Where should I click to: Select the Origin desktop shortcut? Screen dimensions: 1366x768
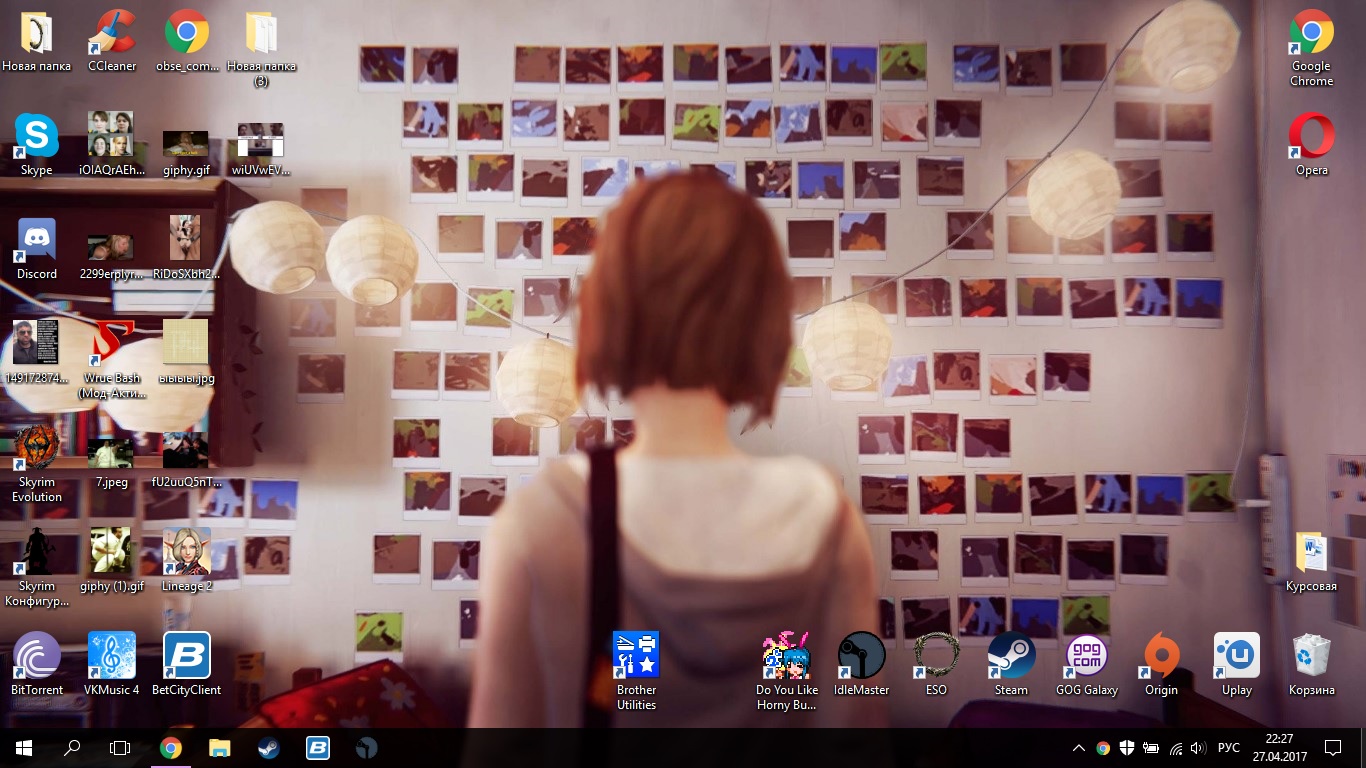pos(1162,664)
